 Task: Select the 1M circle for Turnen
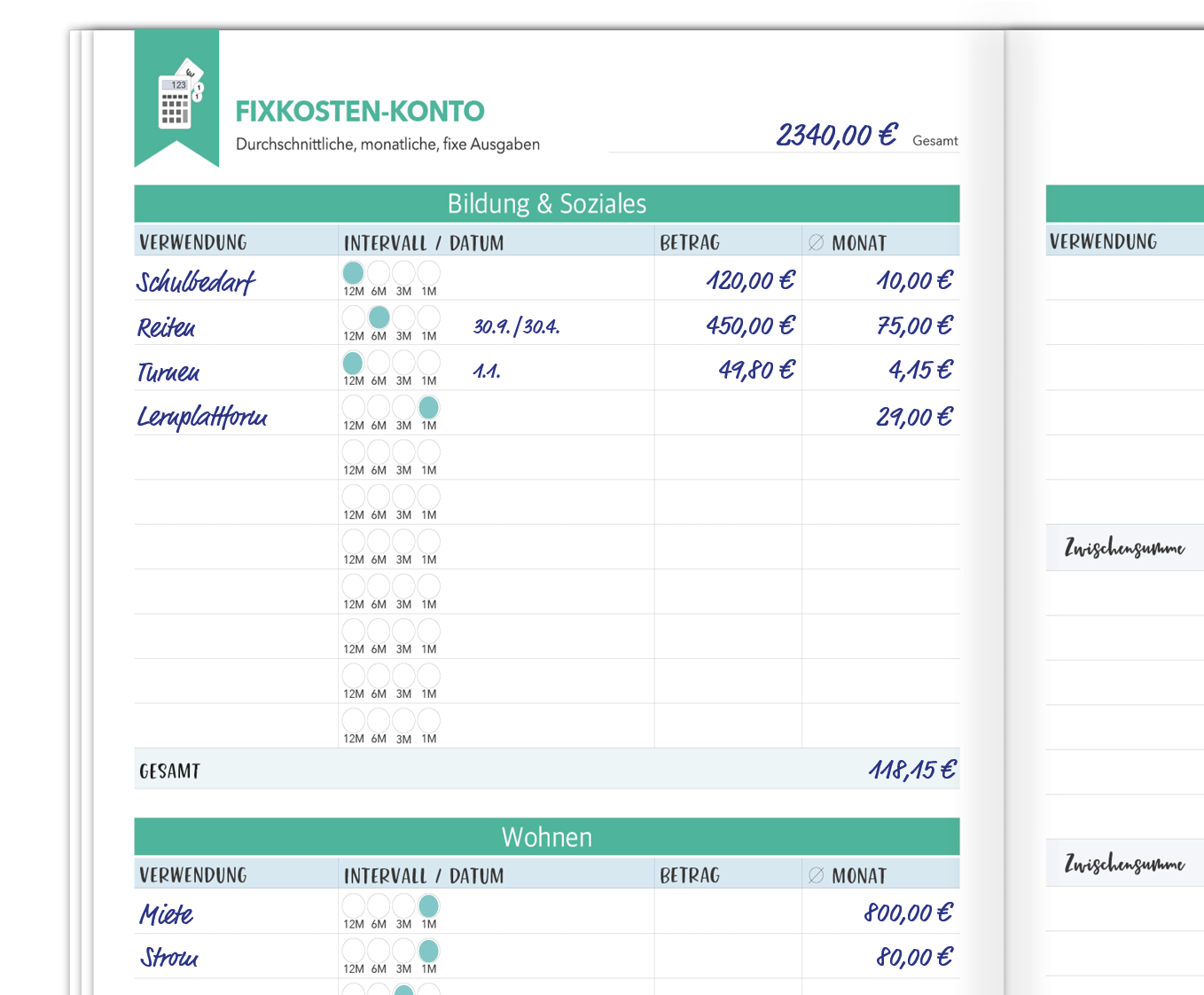(429, 362)
